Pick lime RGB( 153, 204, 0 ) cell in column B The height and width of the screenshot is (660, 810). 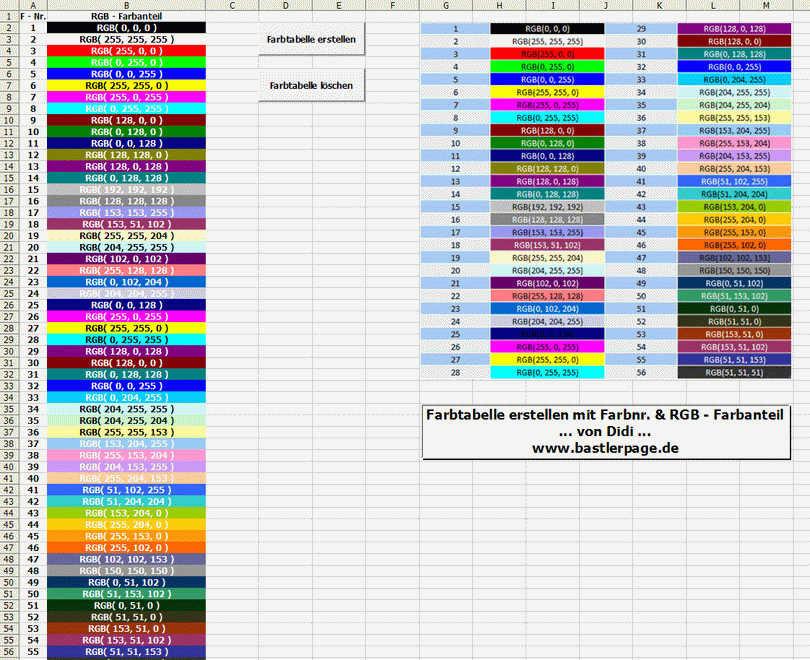click(x=127, y=513)
